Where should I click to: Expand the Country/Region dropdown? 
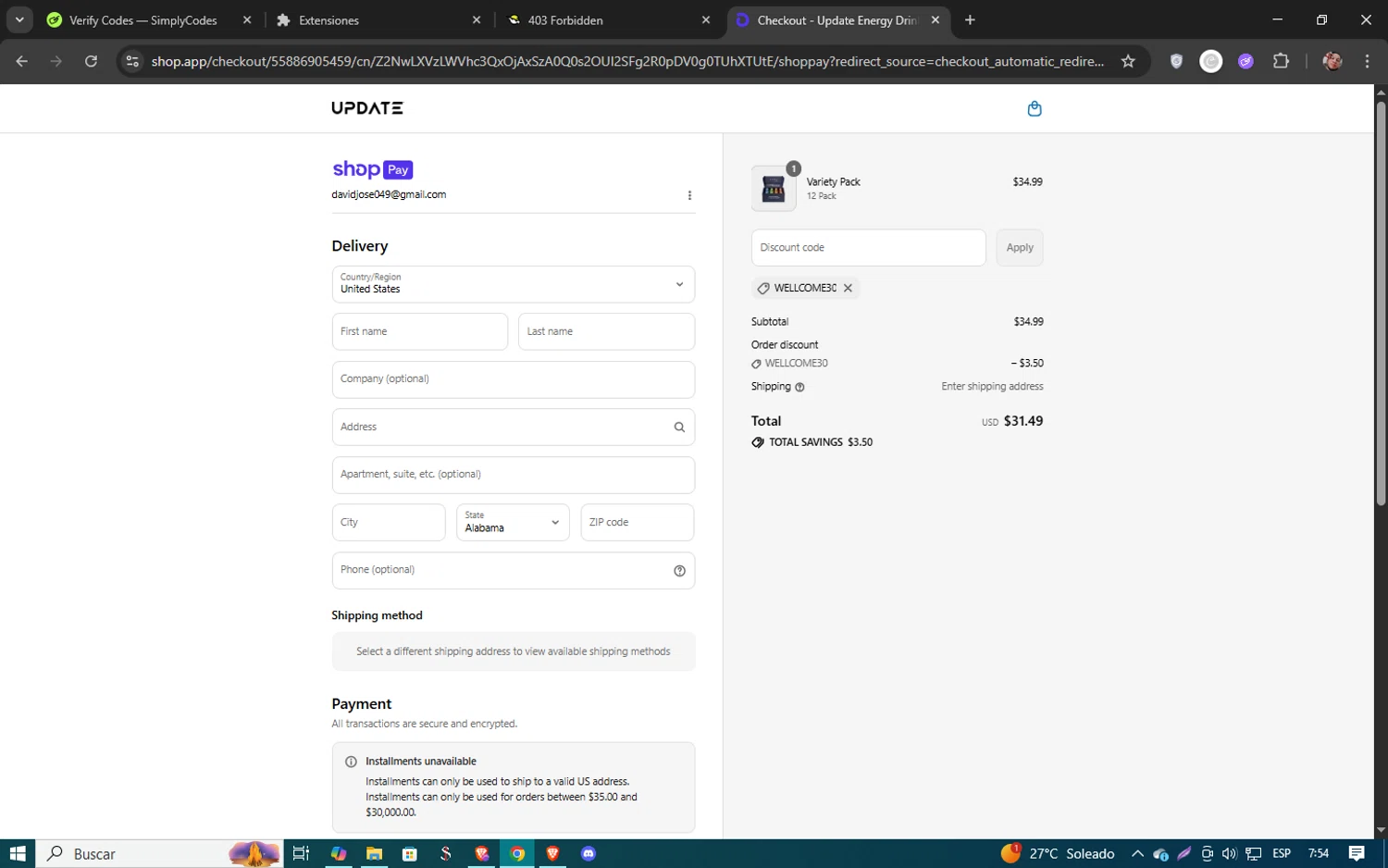pos(513,284)
